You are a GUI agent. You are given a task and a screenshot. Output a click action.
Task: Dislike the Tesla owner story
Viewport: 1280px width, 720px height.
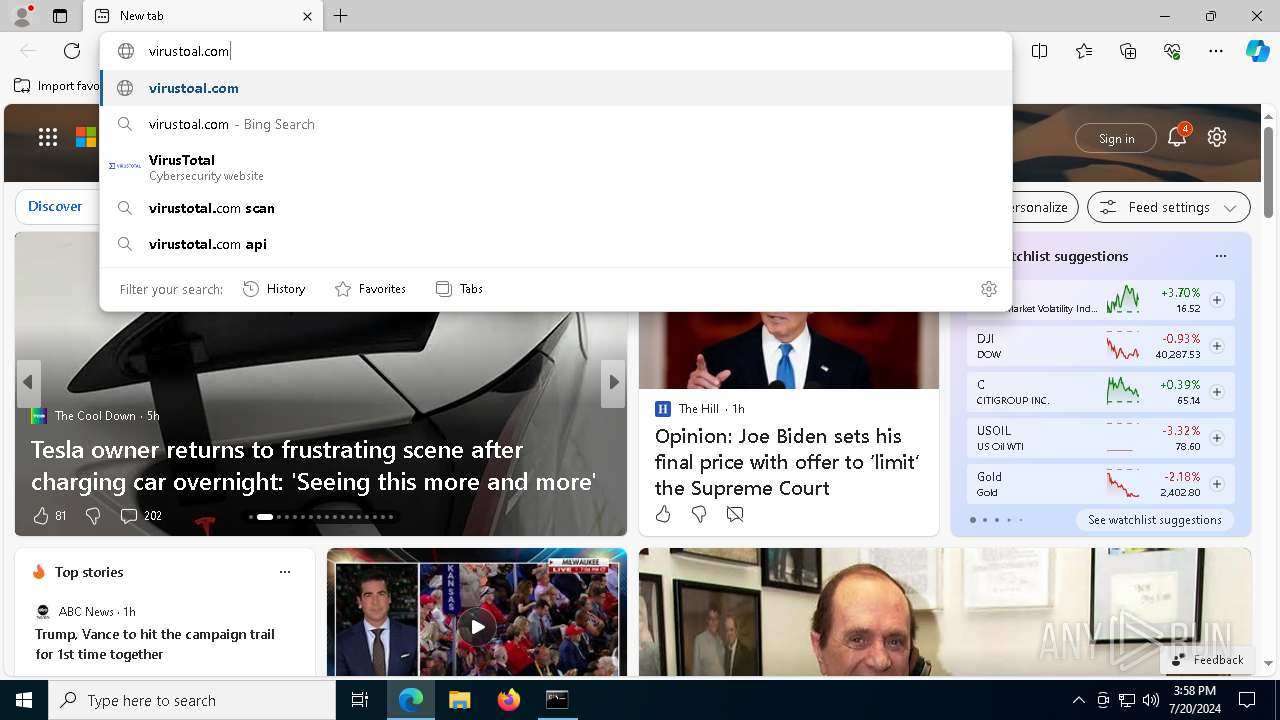point(93,516)
